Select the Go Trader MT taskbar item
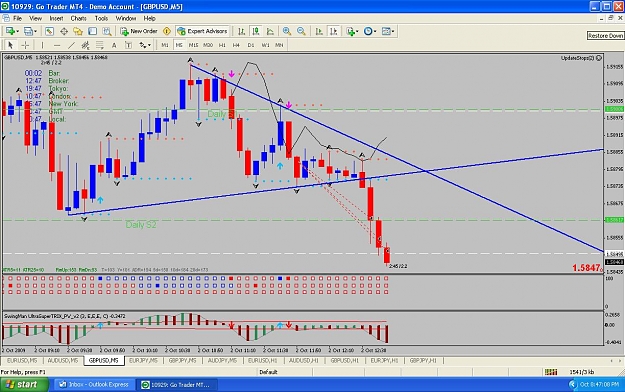625x392 pixels. (x=177, y=384)
